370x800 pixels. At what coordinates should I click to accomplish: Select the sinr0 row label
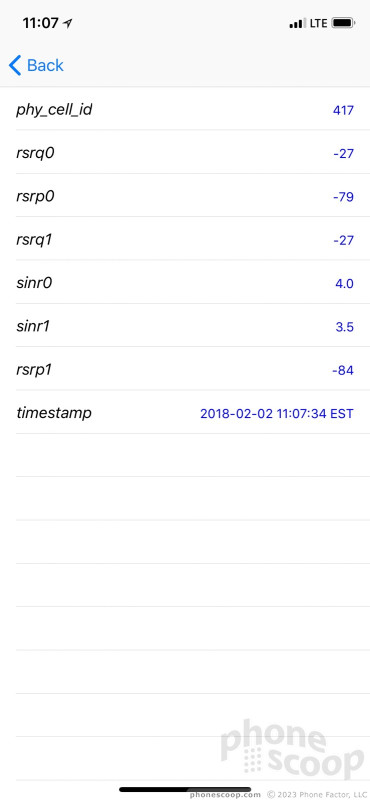point(34,283)
